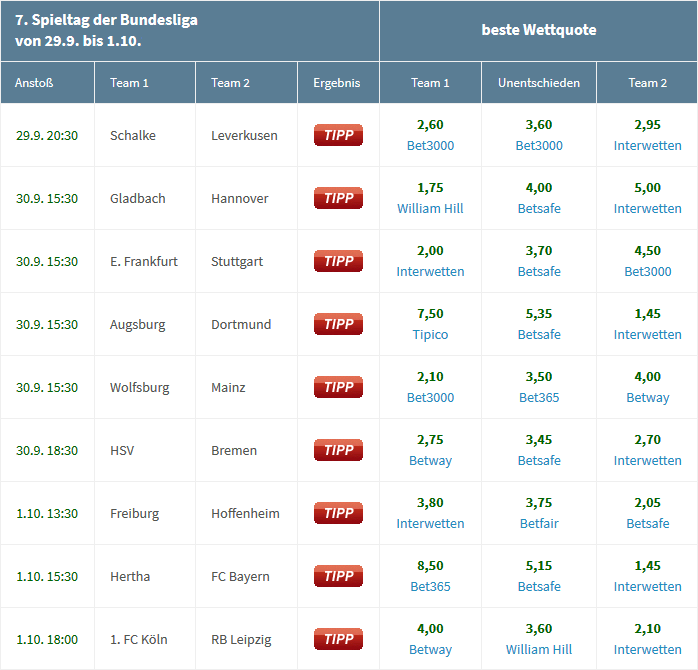The height and width of the screenshot is (670, 698).
Task: Open Betway link for Mainz win odds
Action: click(647, 398)
